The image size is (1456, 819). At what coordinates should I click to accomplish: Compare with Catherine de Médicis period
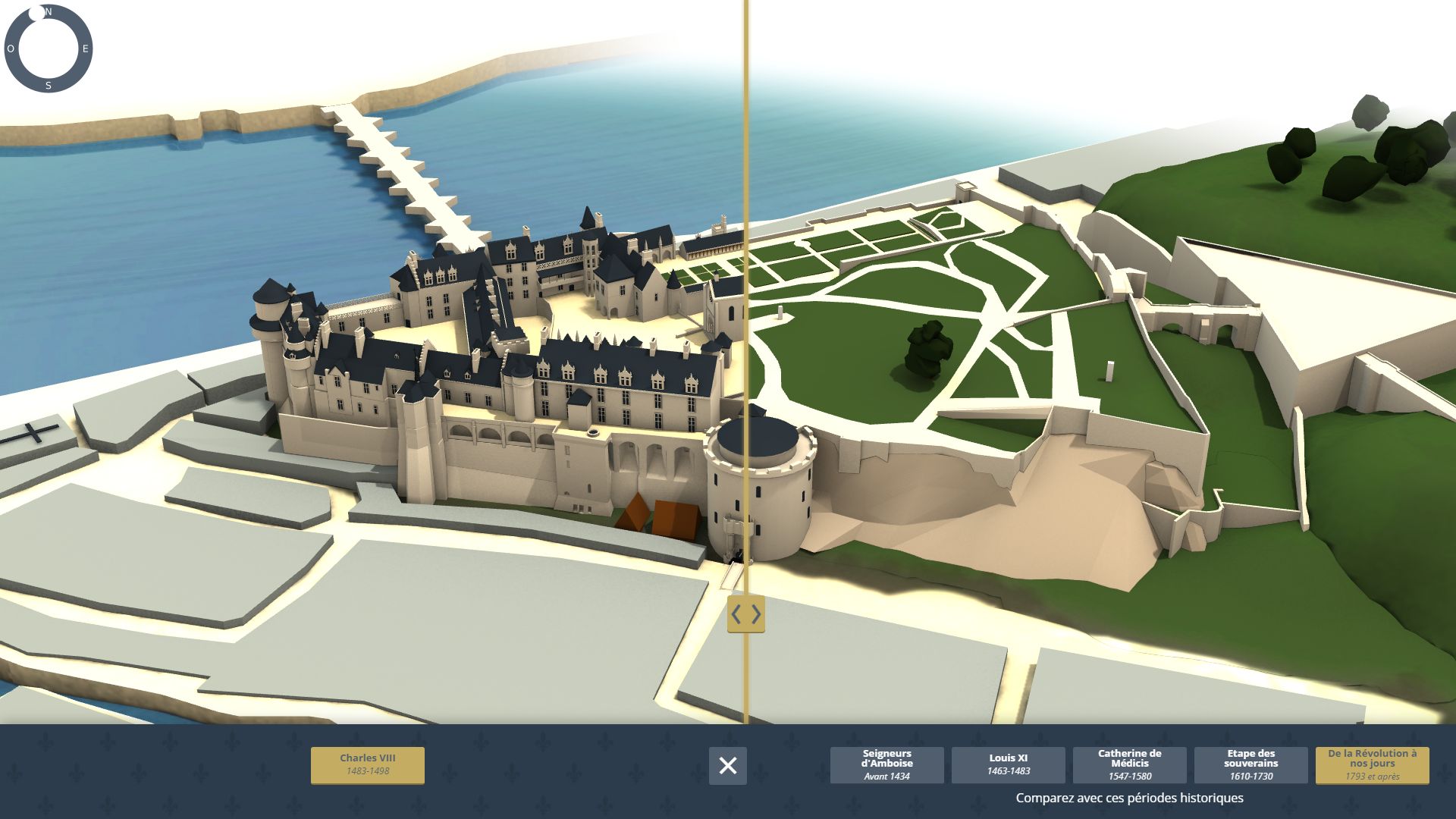pos(1130,765)
